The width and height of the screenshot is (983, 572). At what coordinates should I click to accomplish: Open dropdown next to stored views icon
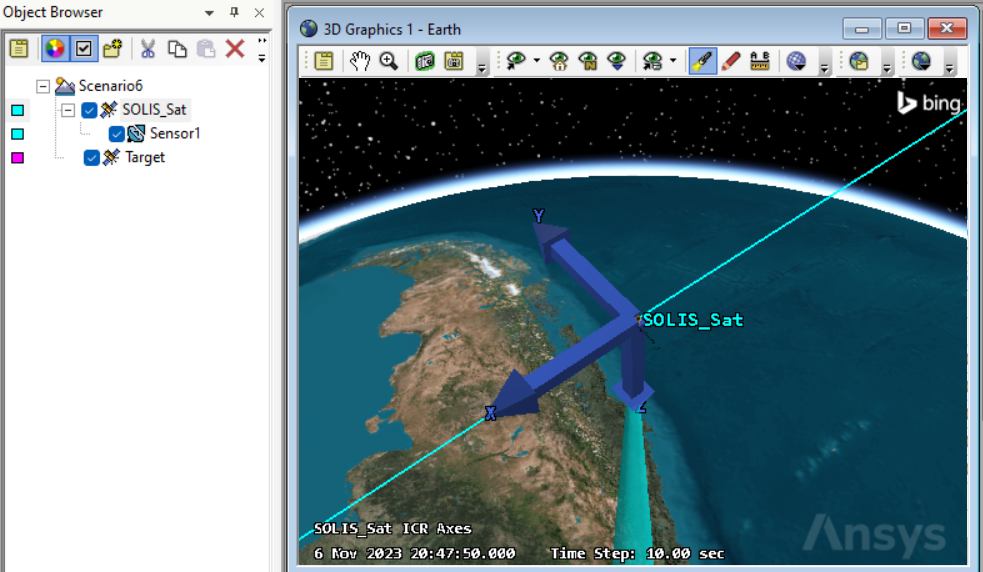[673, 61]
